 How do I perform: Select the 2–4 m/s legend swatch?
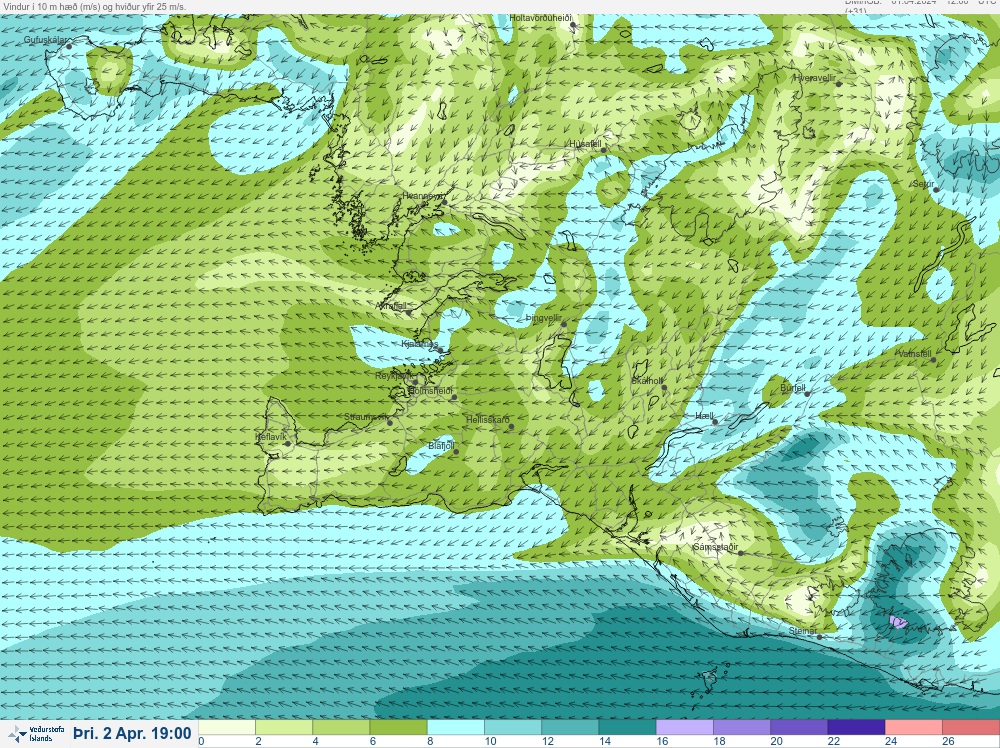(x=284, y=727)
